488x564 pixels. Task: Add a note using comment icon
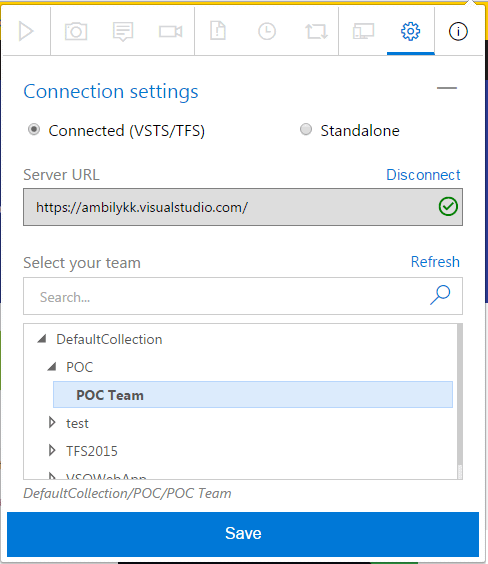[123, 32]
